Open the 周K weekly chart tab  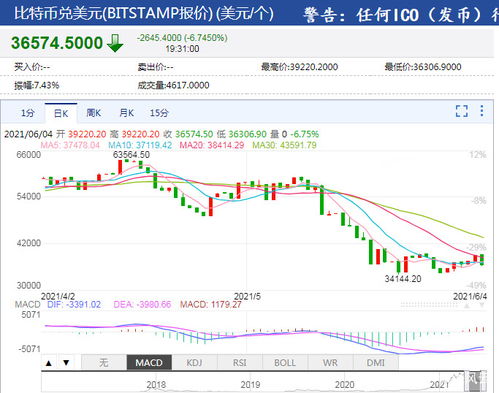point(94,113)
